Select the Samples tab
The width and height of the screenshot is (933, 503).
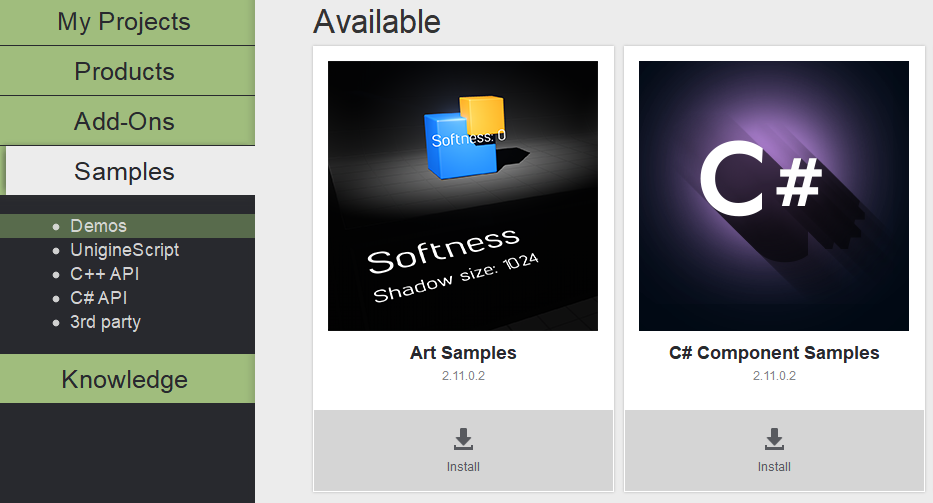click(124, 171)
